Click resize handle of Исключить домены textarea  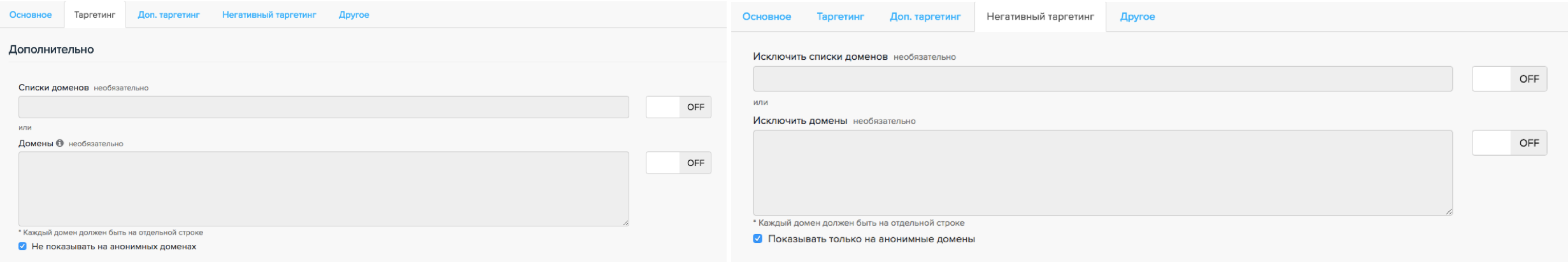tap(1449, 212)
